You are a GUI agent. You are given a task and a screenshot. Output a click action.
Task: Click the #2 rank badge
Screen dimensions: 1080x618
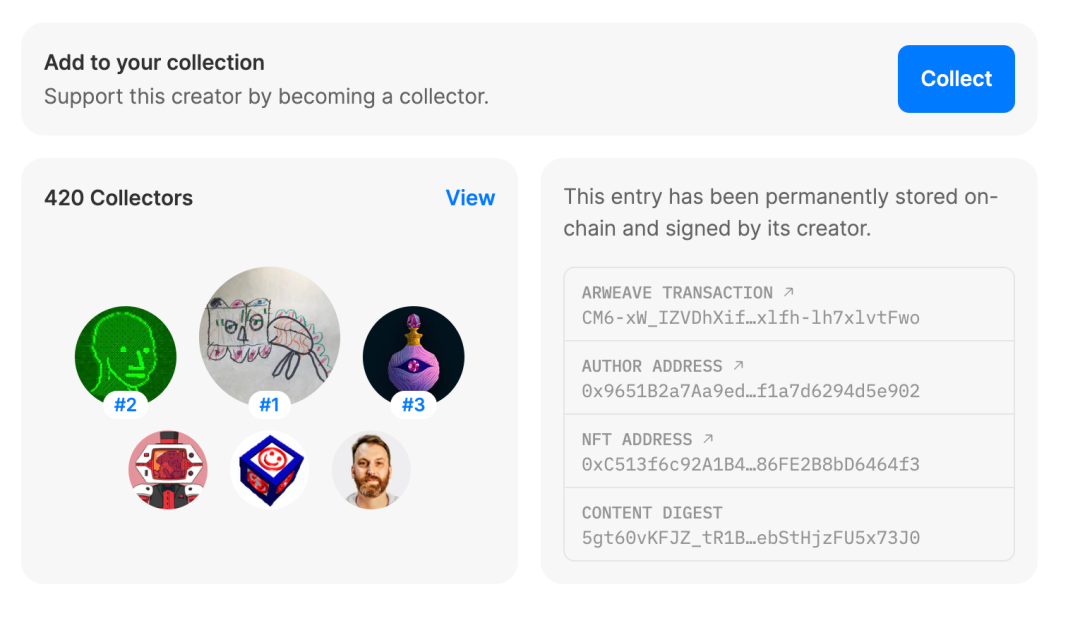click(x=126, y=405)
